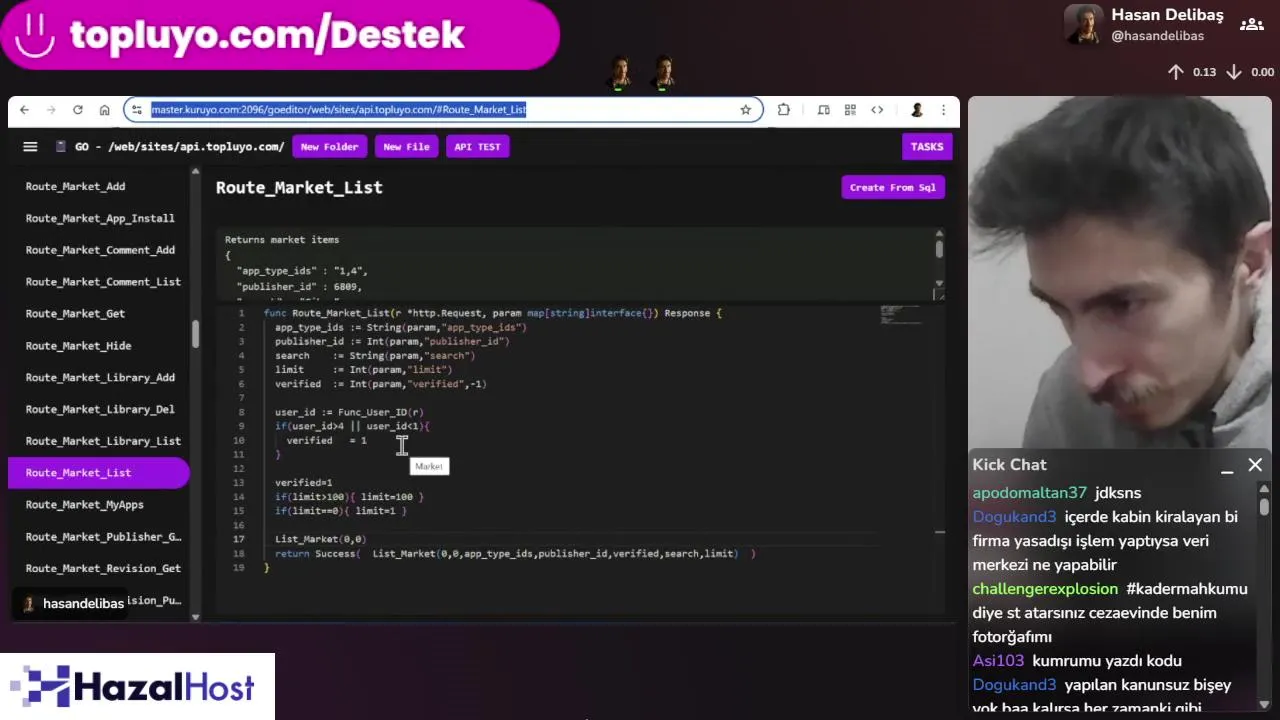Click "Returns market items" description text
This screenshot has height=720, width=1280.
282,240
